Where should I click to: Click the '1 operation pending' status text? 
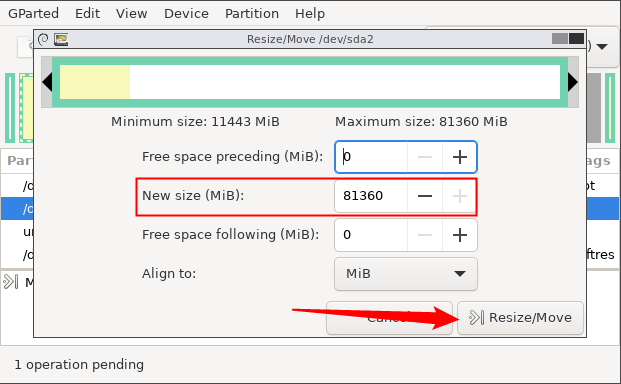point(79,365)
